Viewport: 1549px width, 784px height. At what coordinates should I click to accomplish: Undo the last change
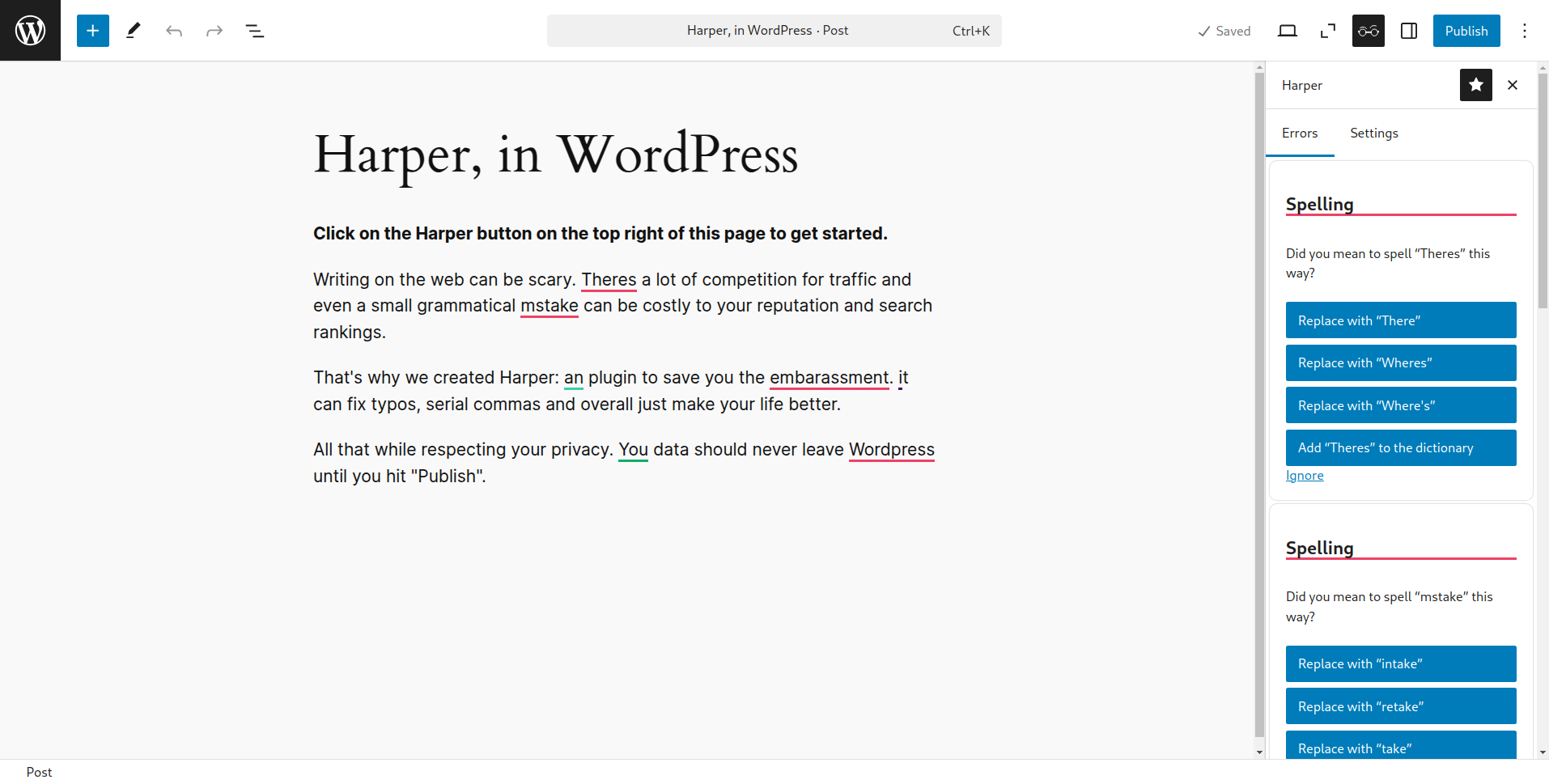pos(174,31)
